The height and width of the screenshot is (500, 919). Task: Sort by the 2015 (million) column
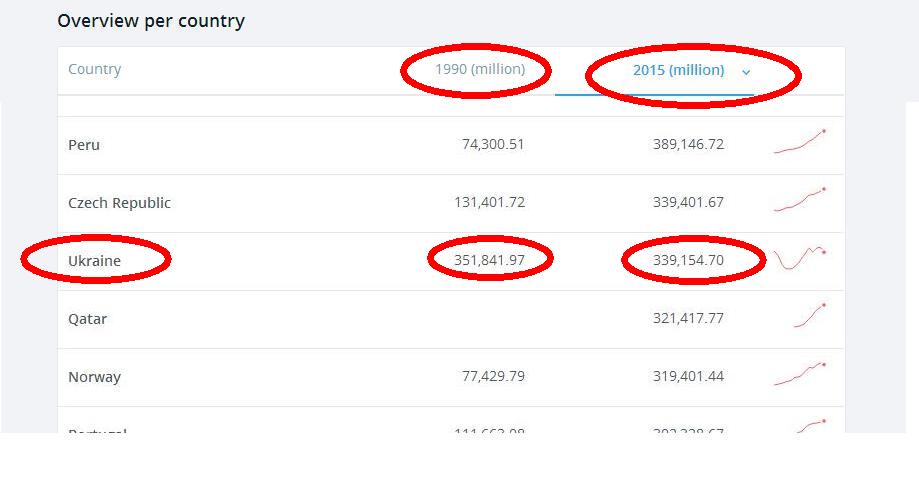pos(678,70)
